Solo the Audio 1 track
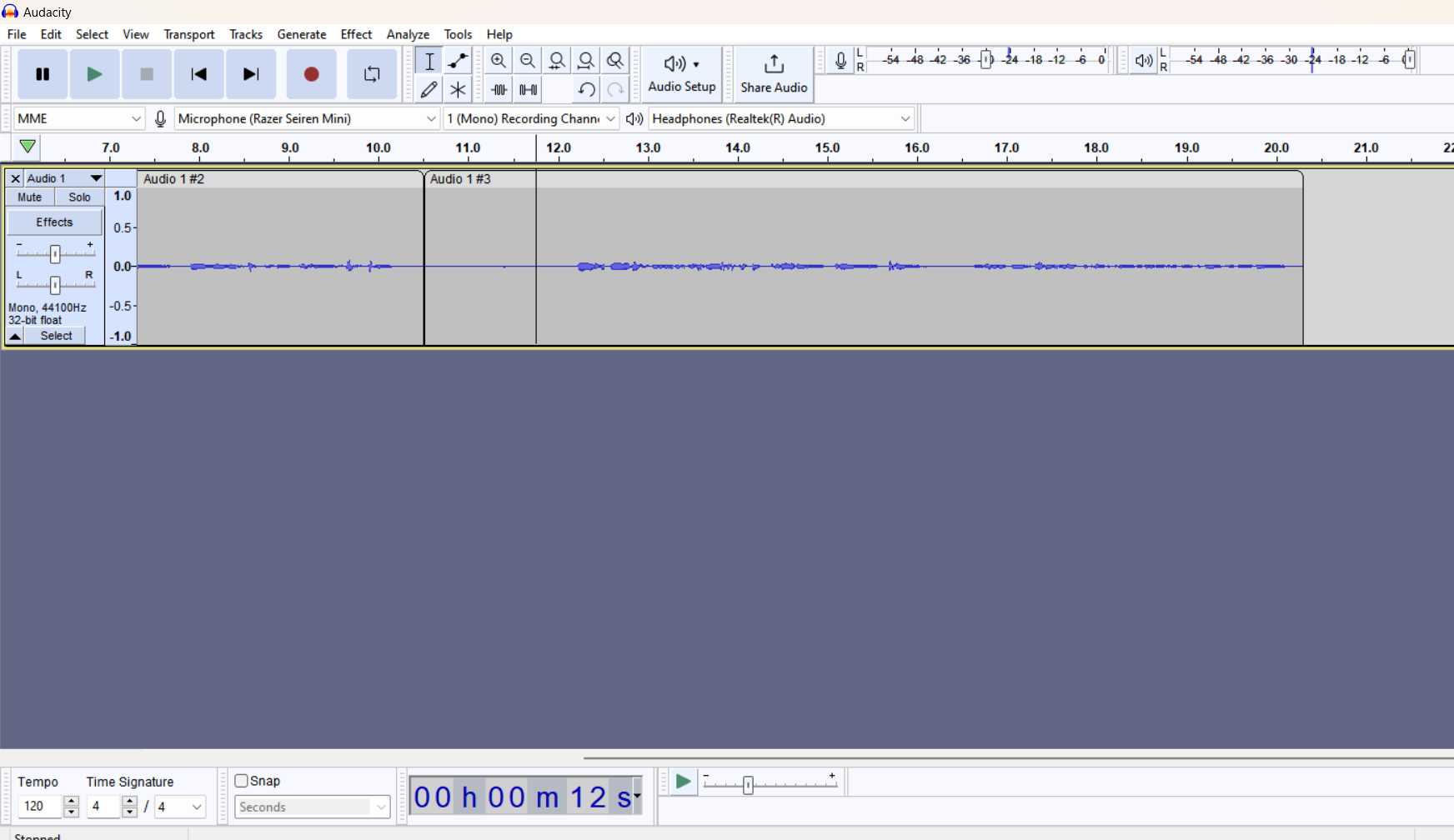 point(78,197)
